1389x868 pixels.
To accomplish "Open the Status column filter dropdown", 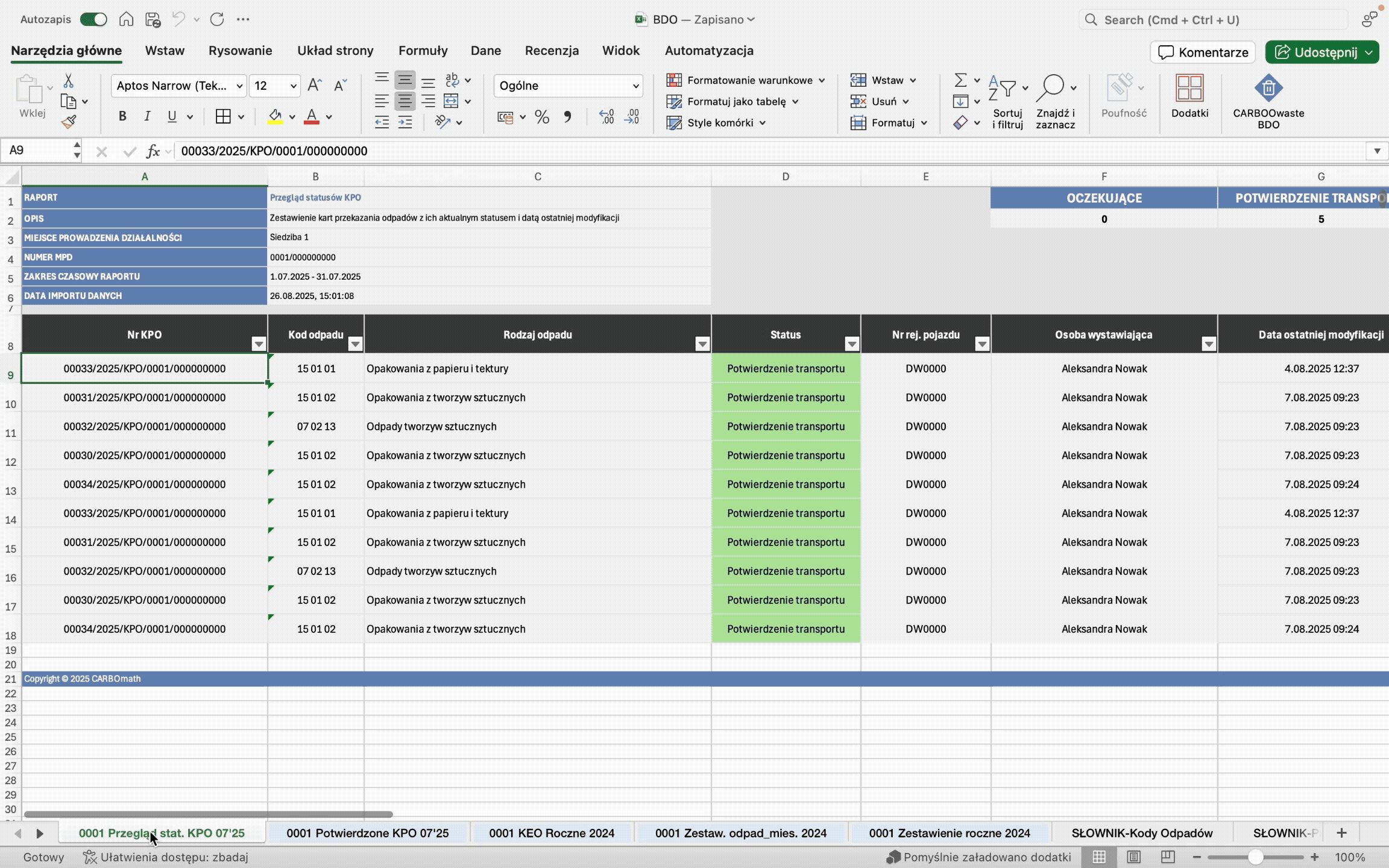I will 851,344.
